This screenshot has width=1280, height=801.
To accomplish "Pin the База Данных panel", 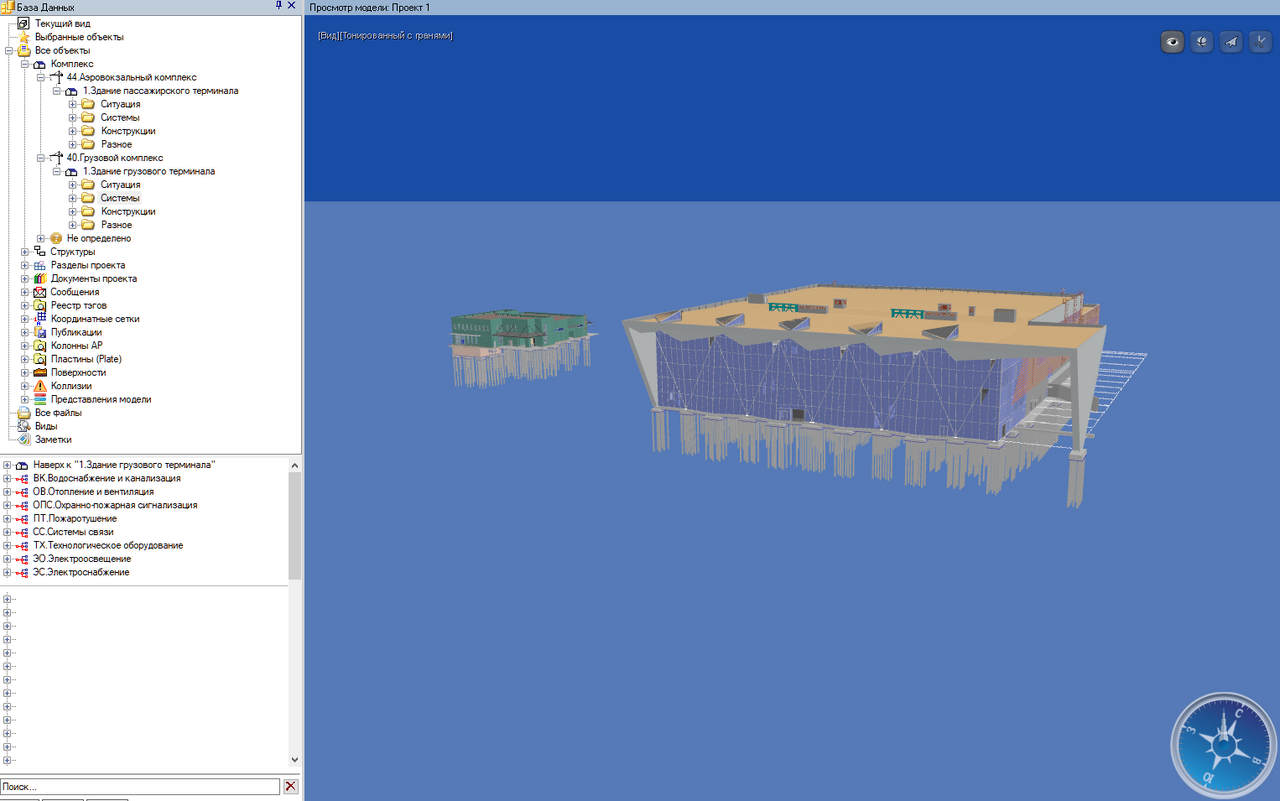I will [x=278, y=6].
